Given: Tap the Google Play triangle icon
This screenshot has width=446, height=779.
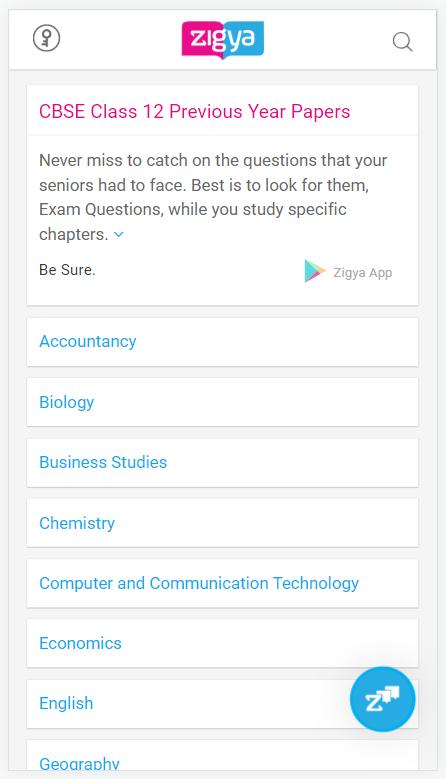Looking at the screenshot, I should [314, 271].
